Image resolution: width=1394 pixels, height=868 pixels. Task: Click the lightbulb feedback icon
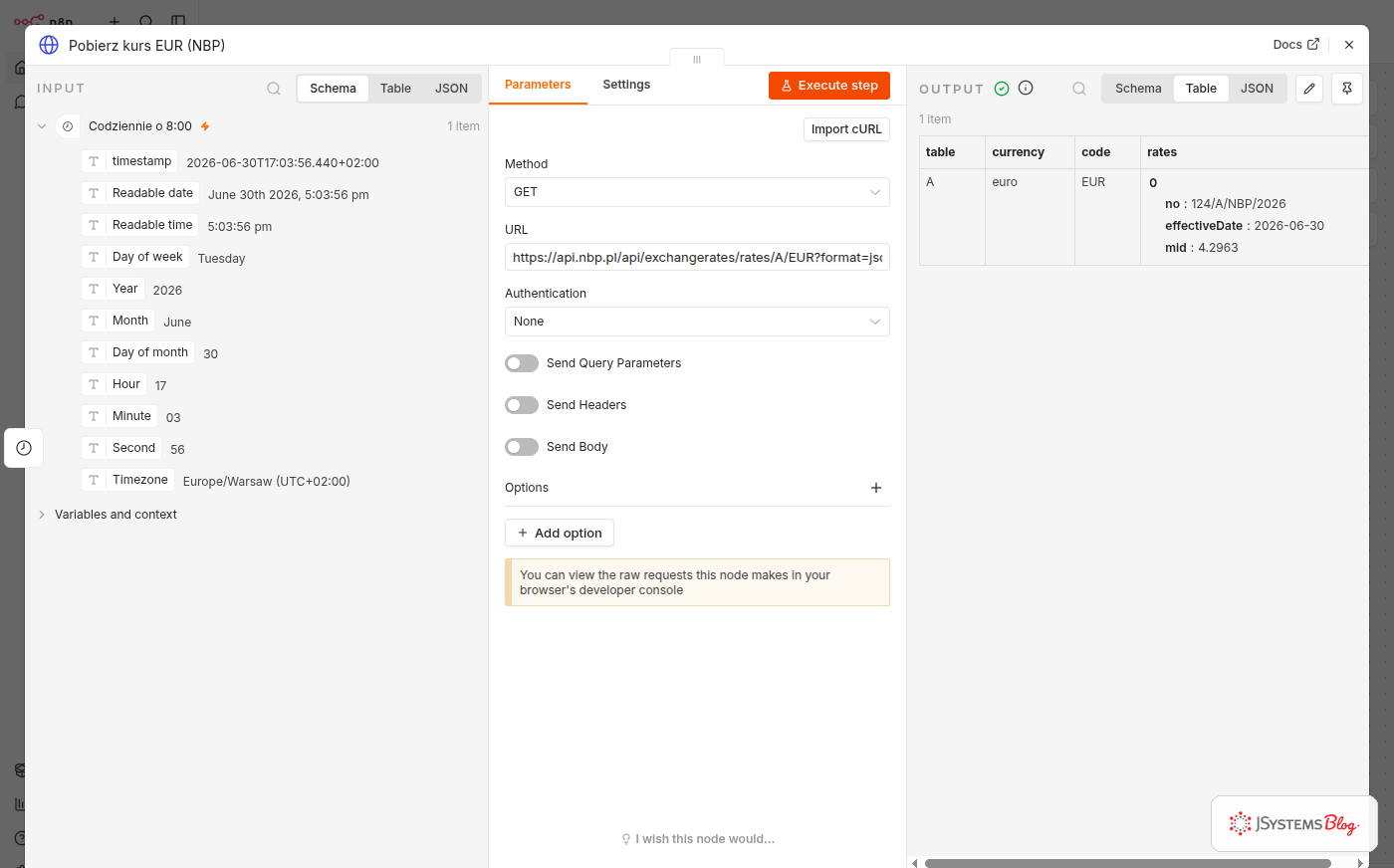click(625, 839)
